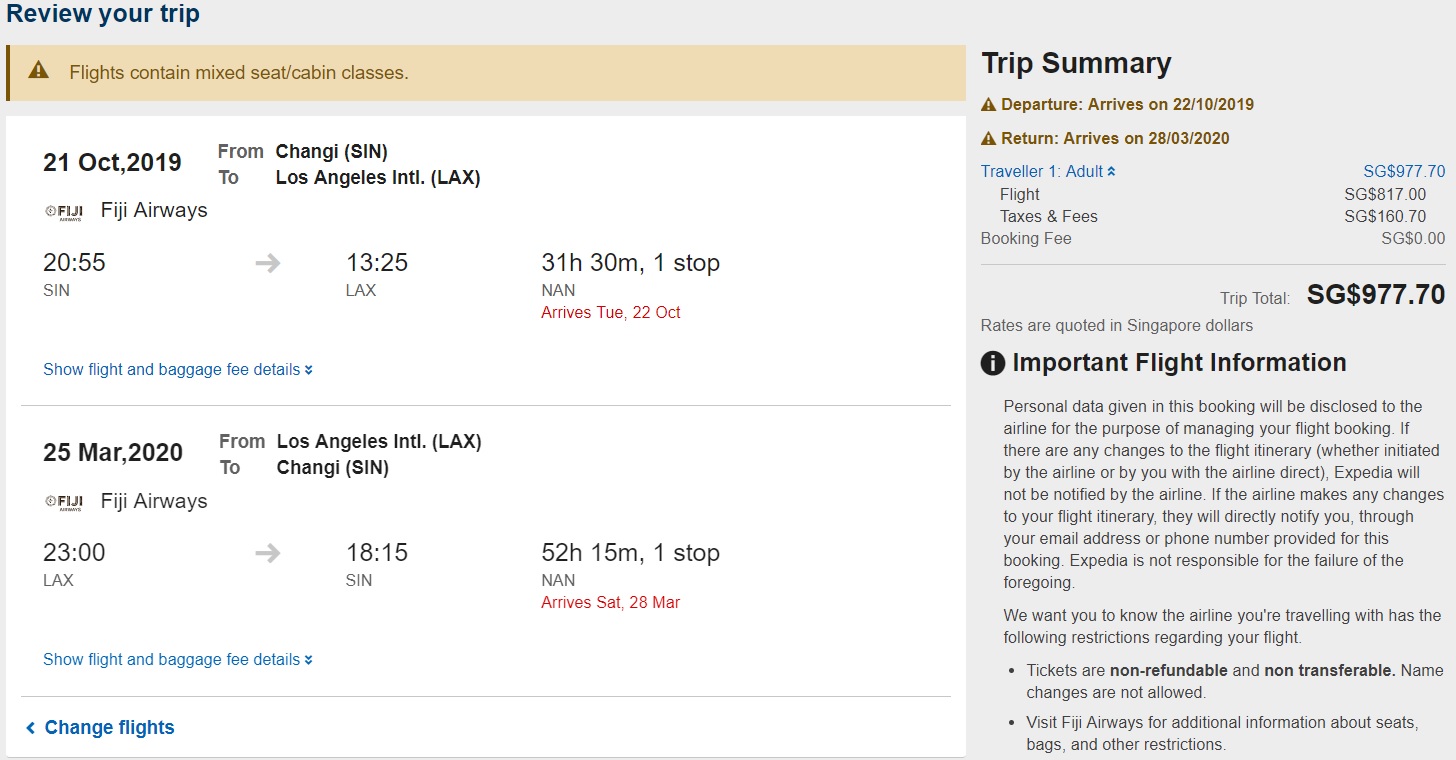Click the warning icon beside the Return arrival notice

click(x=989, y=139)
